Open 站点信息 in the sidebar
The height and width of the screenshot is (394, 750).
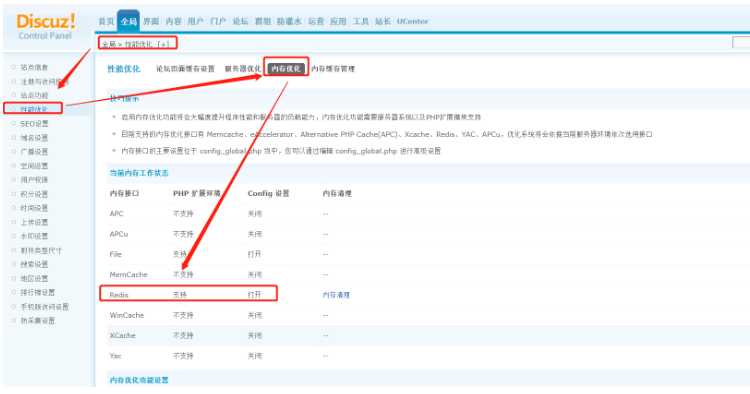[x=34, y=67]
